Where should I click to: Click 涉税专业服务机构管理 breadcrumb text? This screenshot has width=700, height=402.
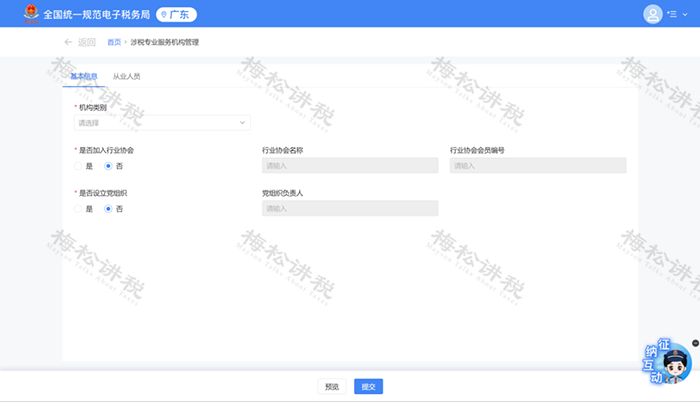(x=164, y=42)
